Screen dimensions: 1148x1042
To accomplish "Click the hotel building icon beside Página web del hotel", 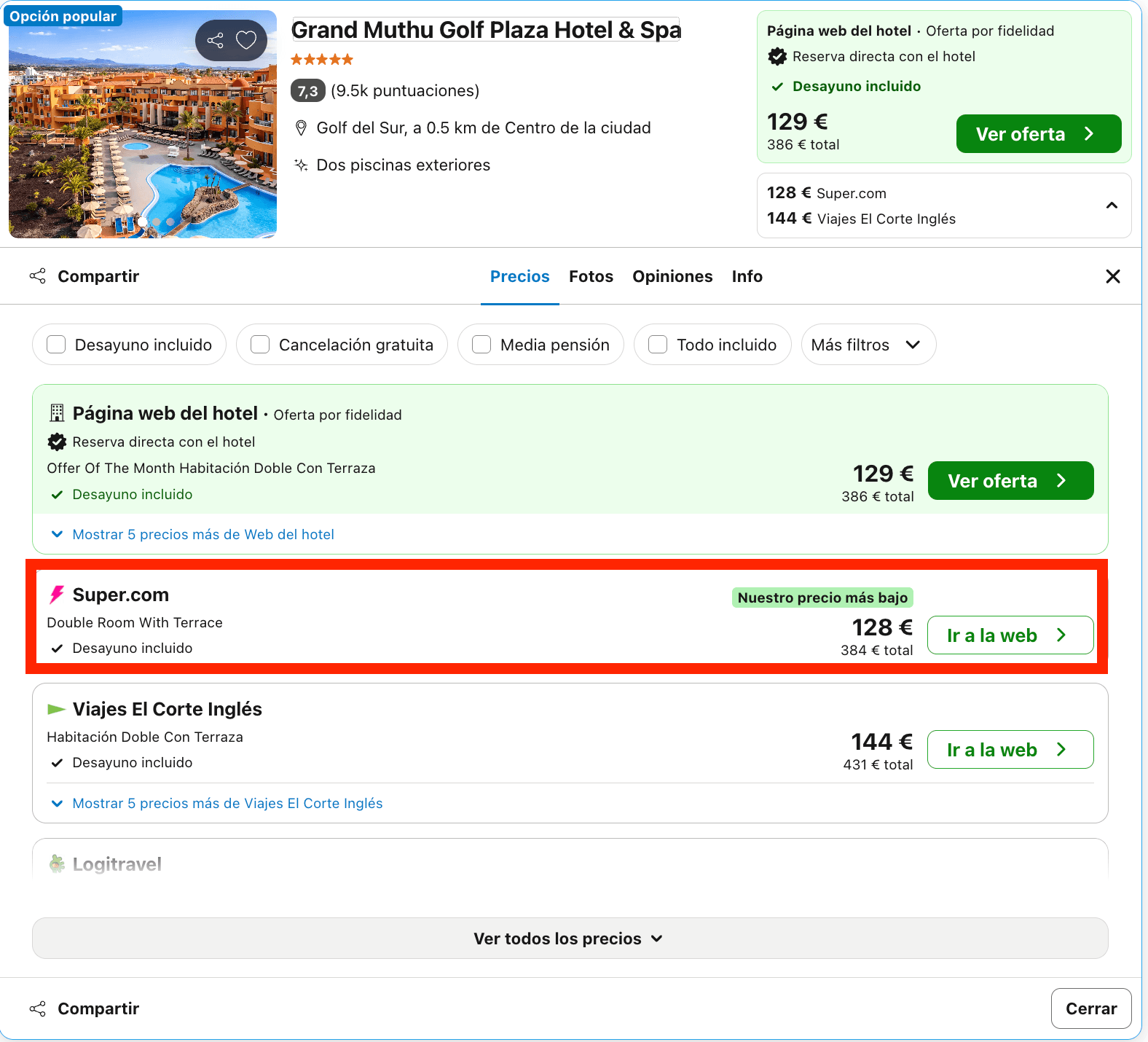I will [57, 413].
